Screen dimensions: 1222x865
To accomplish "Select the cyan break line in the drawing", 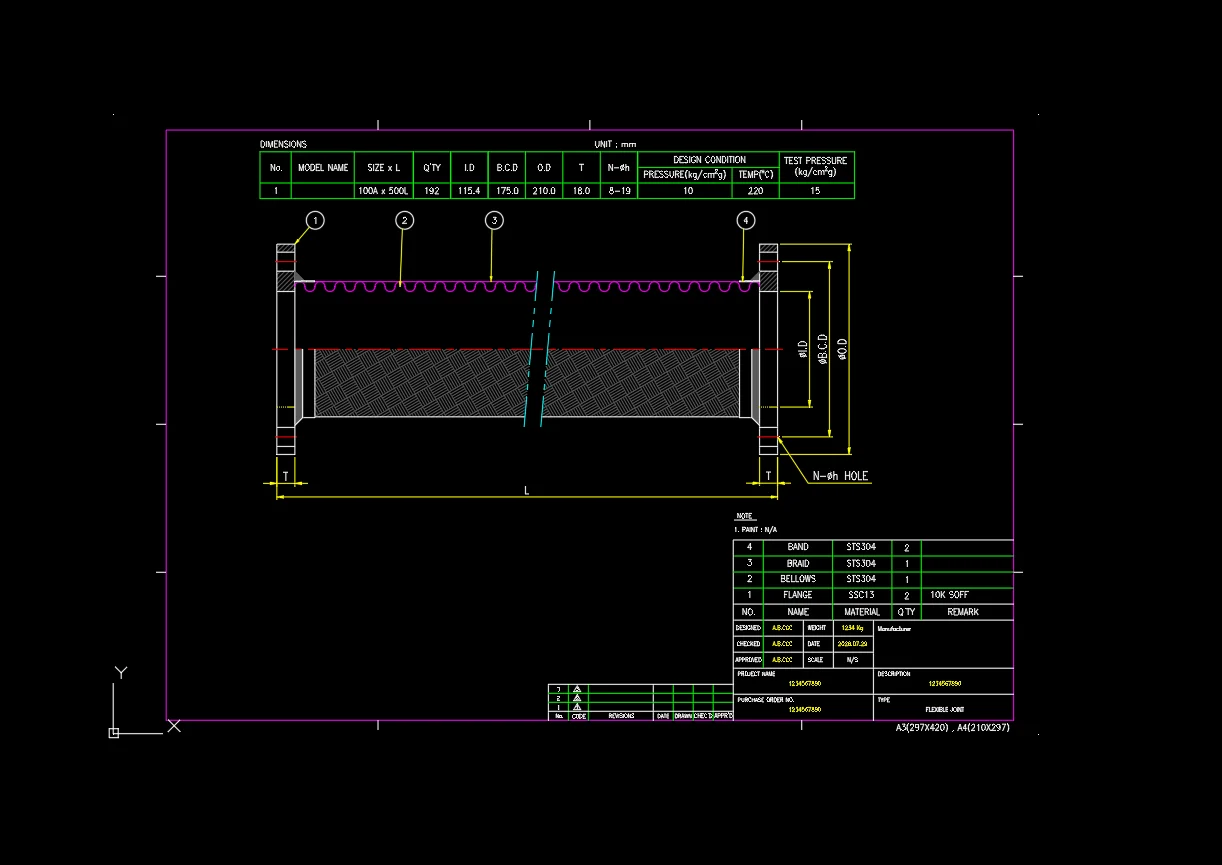I will (540, 347).
